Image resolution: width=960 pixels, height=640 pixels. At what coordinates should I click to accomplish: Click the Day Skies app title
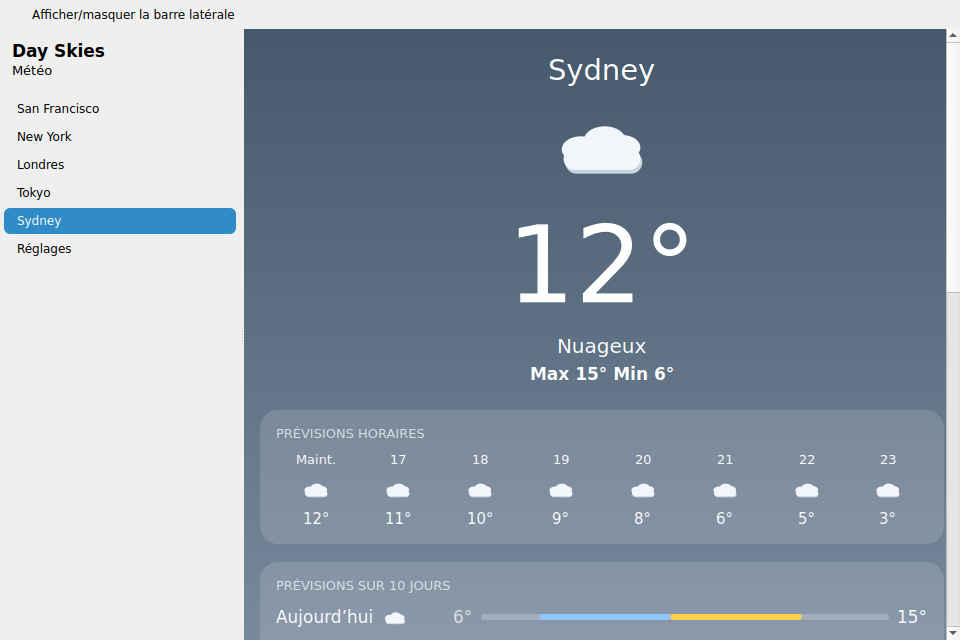58,50
